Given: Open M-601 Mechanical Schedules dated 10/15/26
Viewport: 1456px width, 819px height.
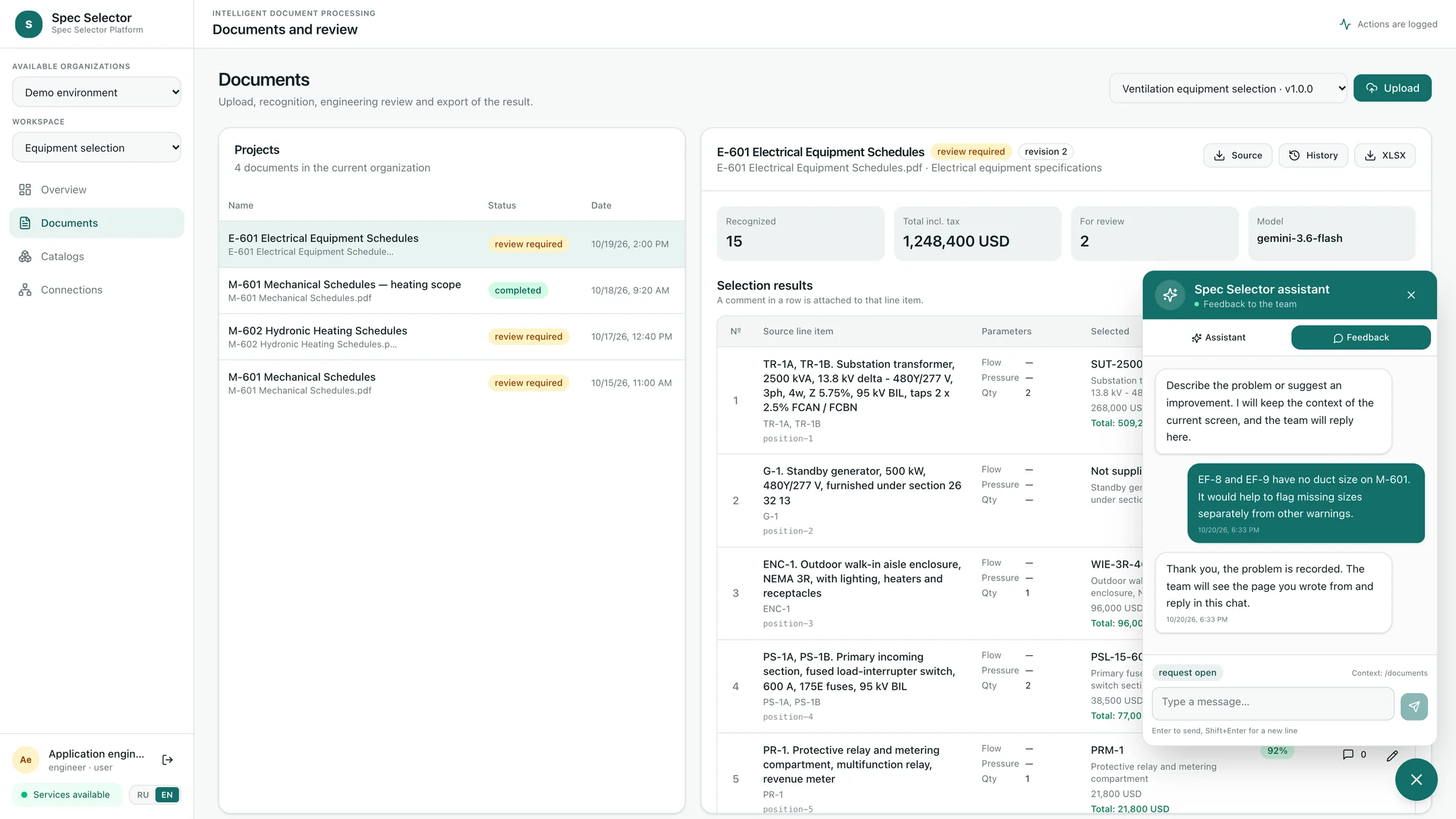Looking at the screenshot, I should pyautogui.click(x=452, y=383).
